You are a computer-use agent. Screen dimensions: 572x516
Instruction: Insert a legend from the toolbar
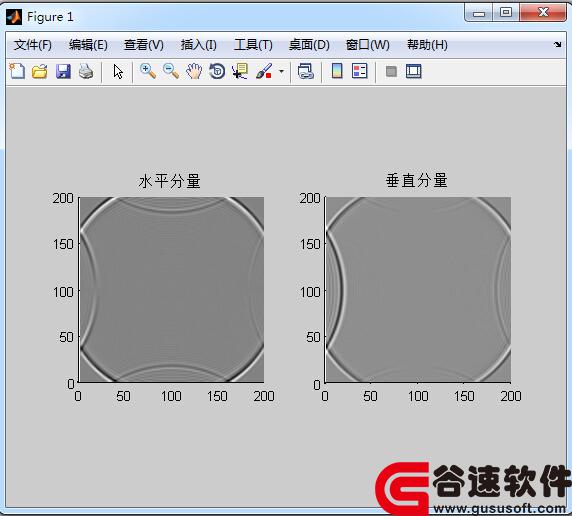pyautogui.click(x=360, y=71)
